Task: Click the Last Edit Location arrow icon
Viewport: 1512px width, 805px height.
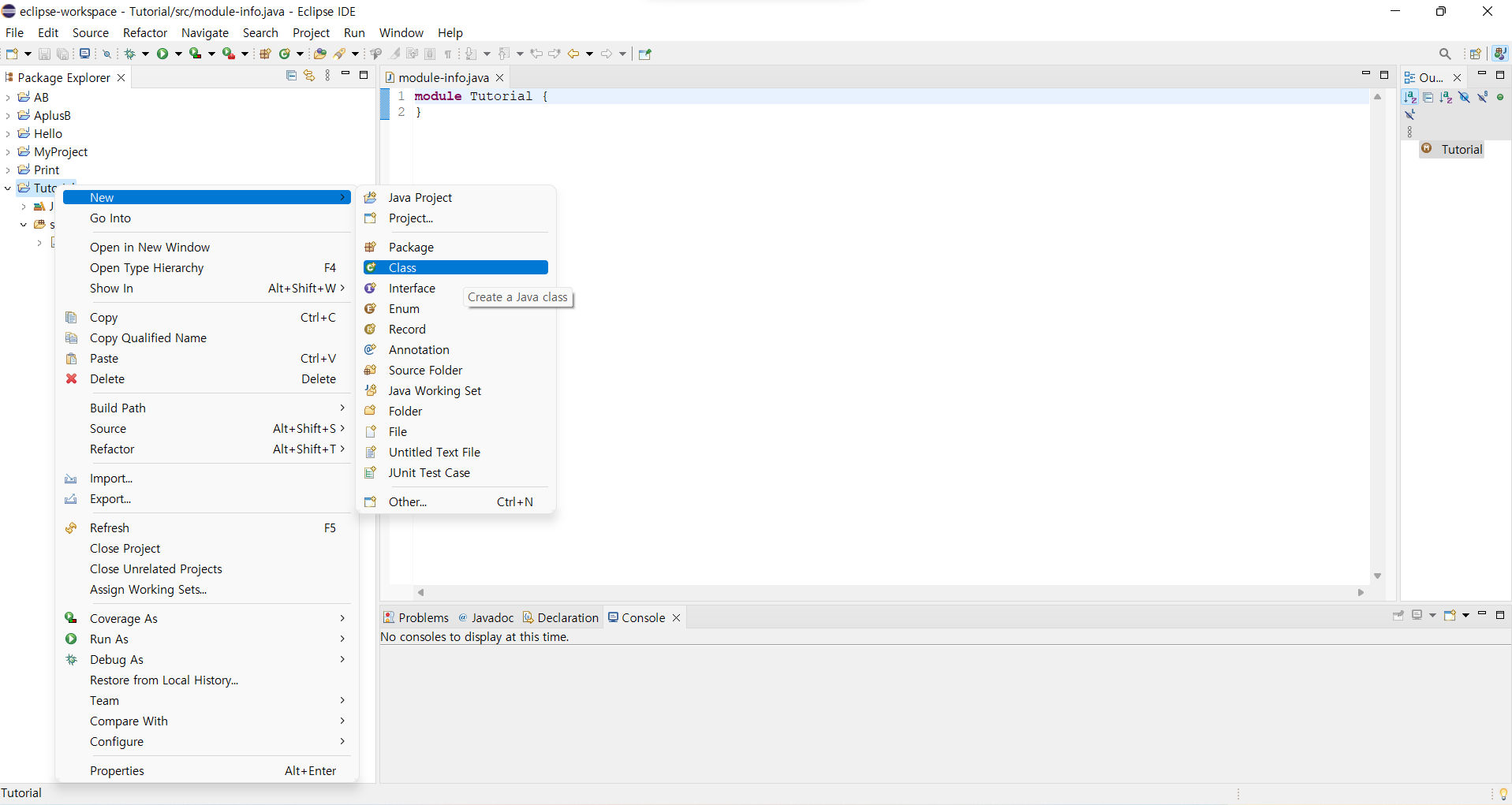Action: pos(536,54)
